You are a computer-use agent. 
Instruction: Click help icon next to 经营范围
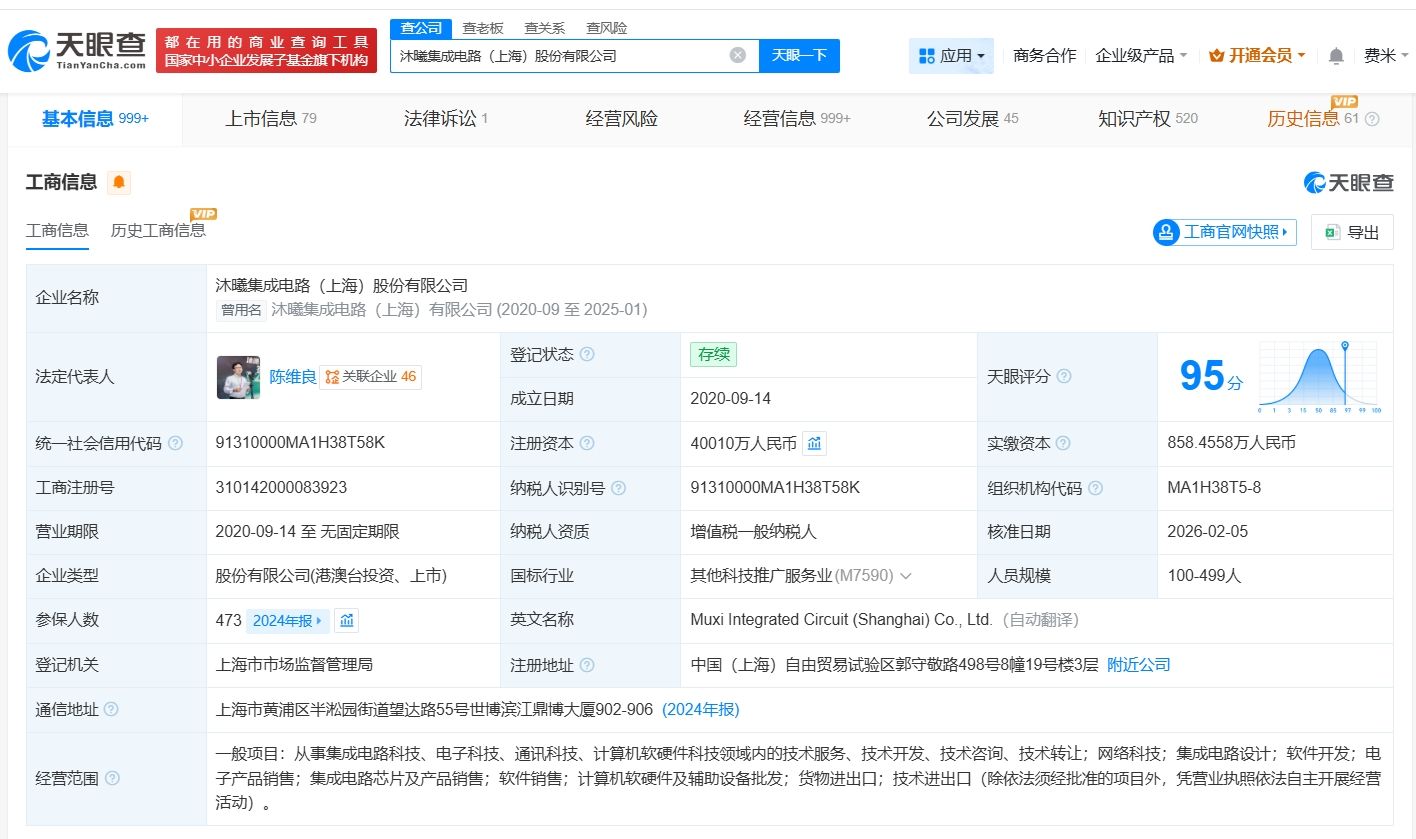point(112,778)
